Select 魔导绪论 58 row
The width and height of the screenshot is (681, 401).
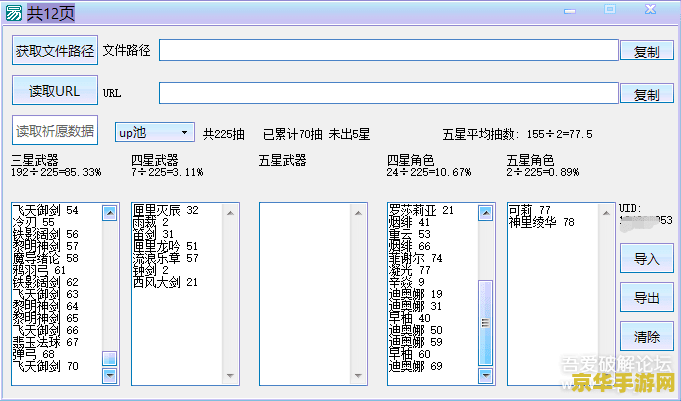click(46, 258)
